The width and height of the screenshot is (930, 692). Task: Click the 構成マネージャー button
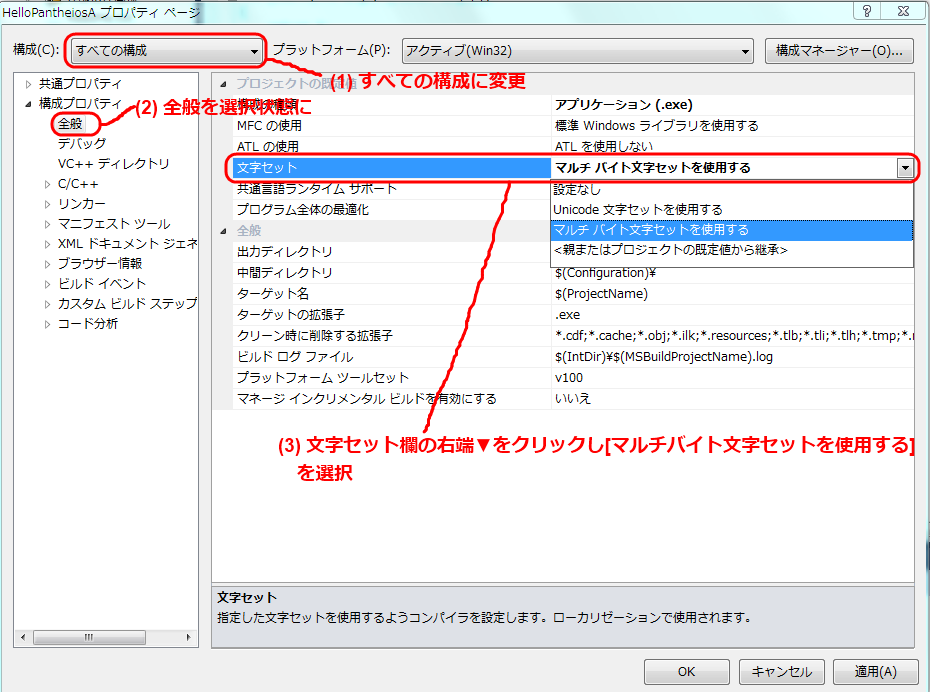[838, 50]
